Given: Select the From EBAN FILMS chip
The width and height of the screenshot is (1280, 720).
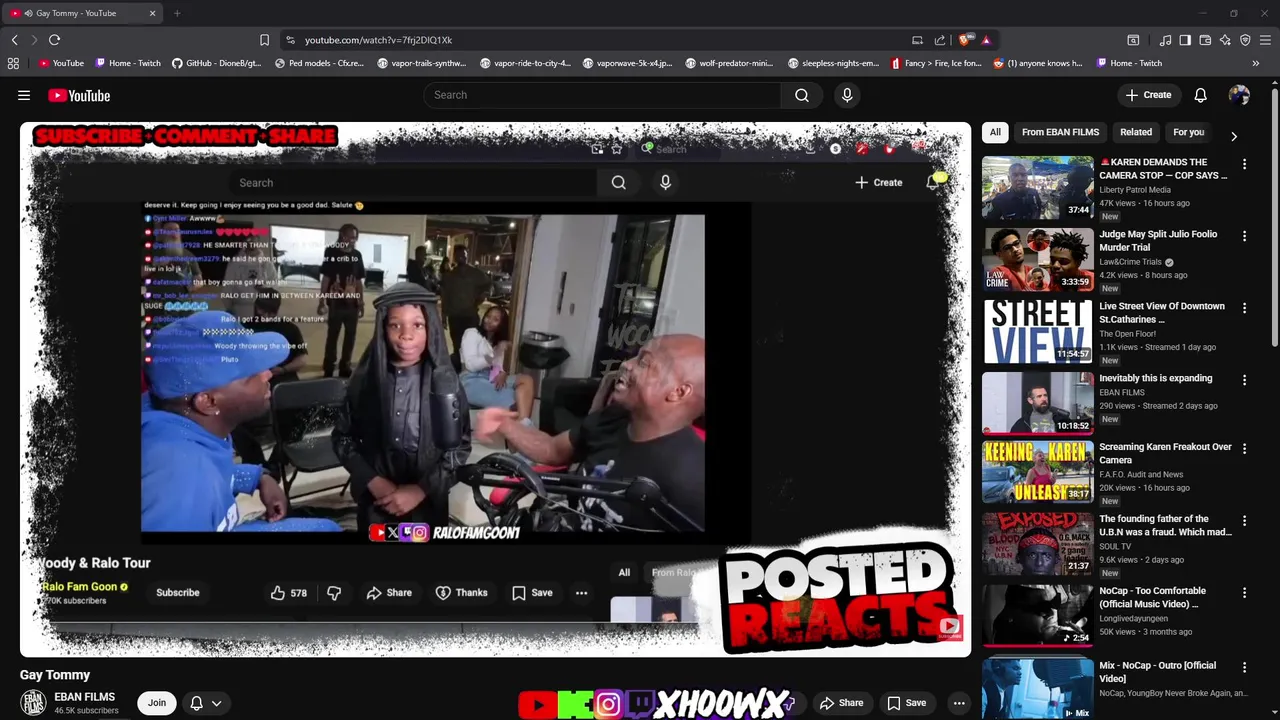Looking at the screenshot, I should pyautogui.click(x=1060, y=132).
